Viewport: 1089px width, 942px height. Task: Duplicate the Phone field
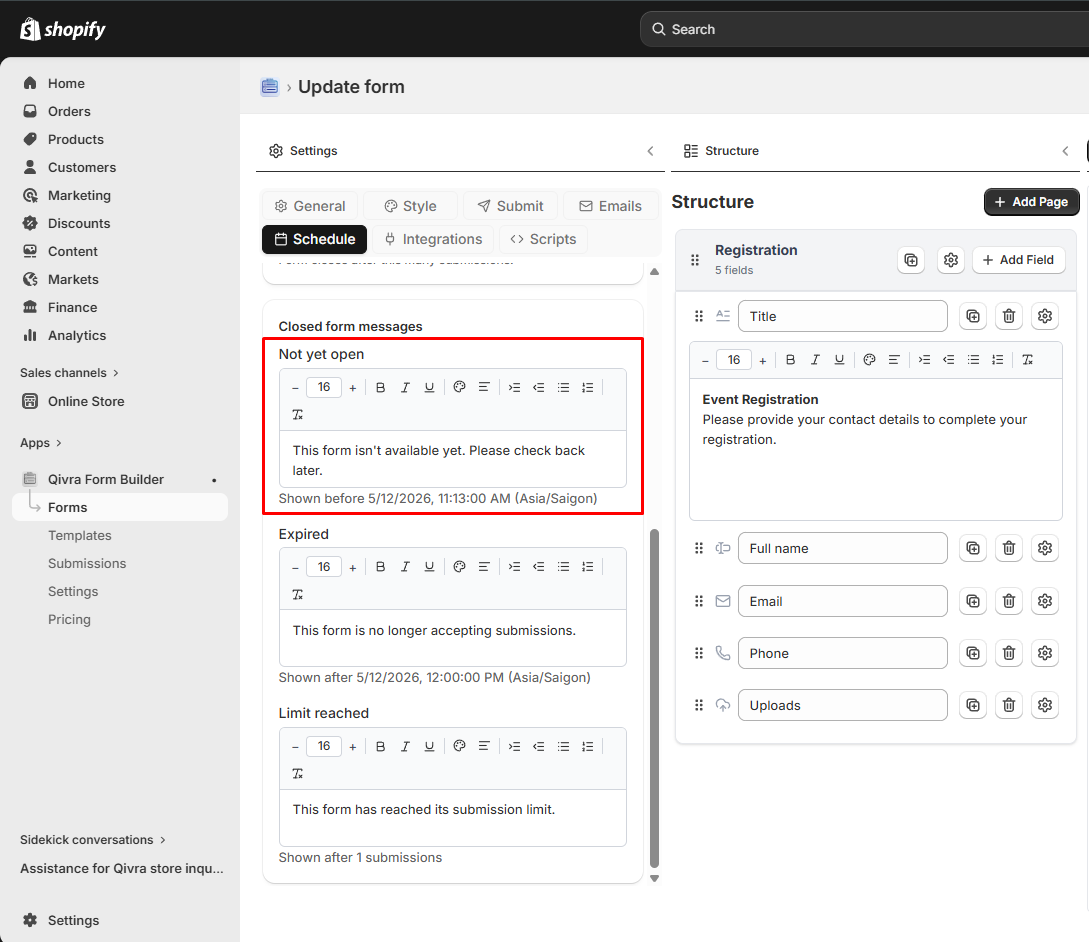tap(973, 653)
